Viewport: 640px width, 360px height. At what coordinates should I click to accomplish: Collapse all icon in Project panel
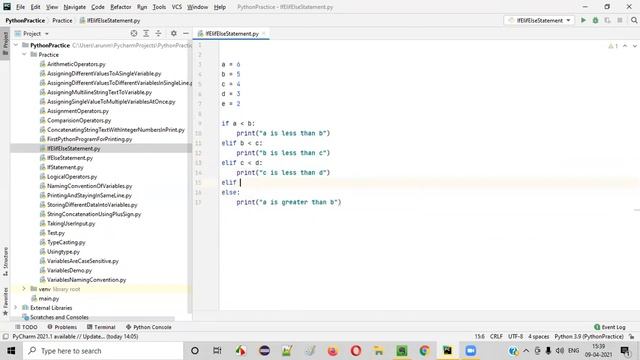point(158,33)
